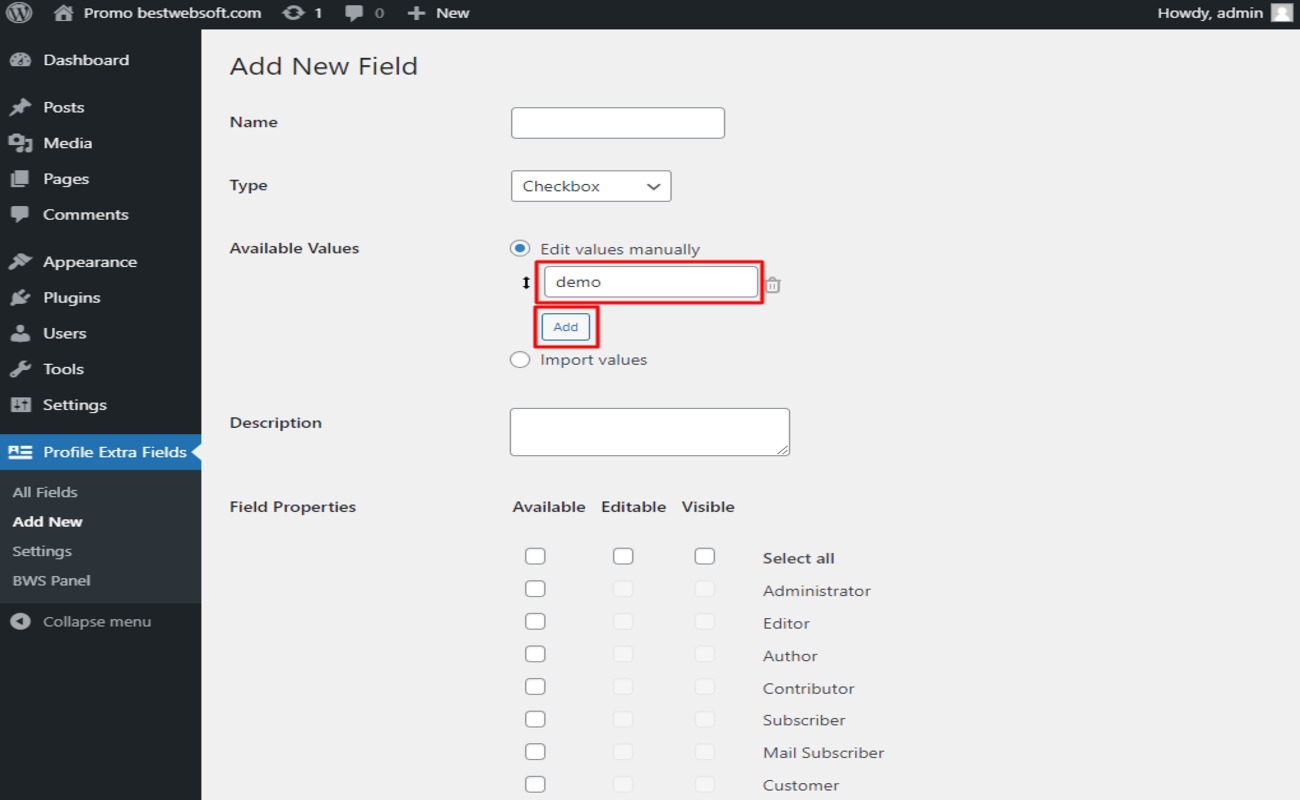Click the Plugins plug icon
Image resolution: width=1300 pixels, height=800 pixels.
pyautogui.click(x=20, y=298)
